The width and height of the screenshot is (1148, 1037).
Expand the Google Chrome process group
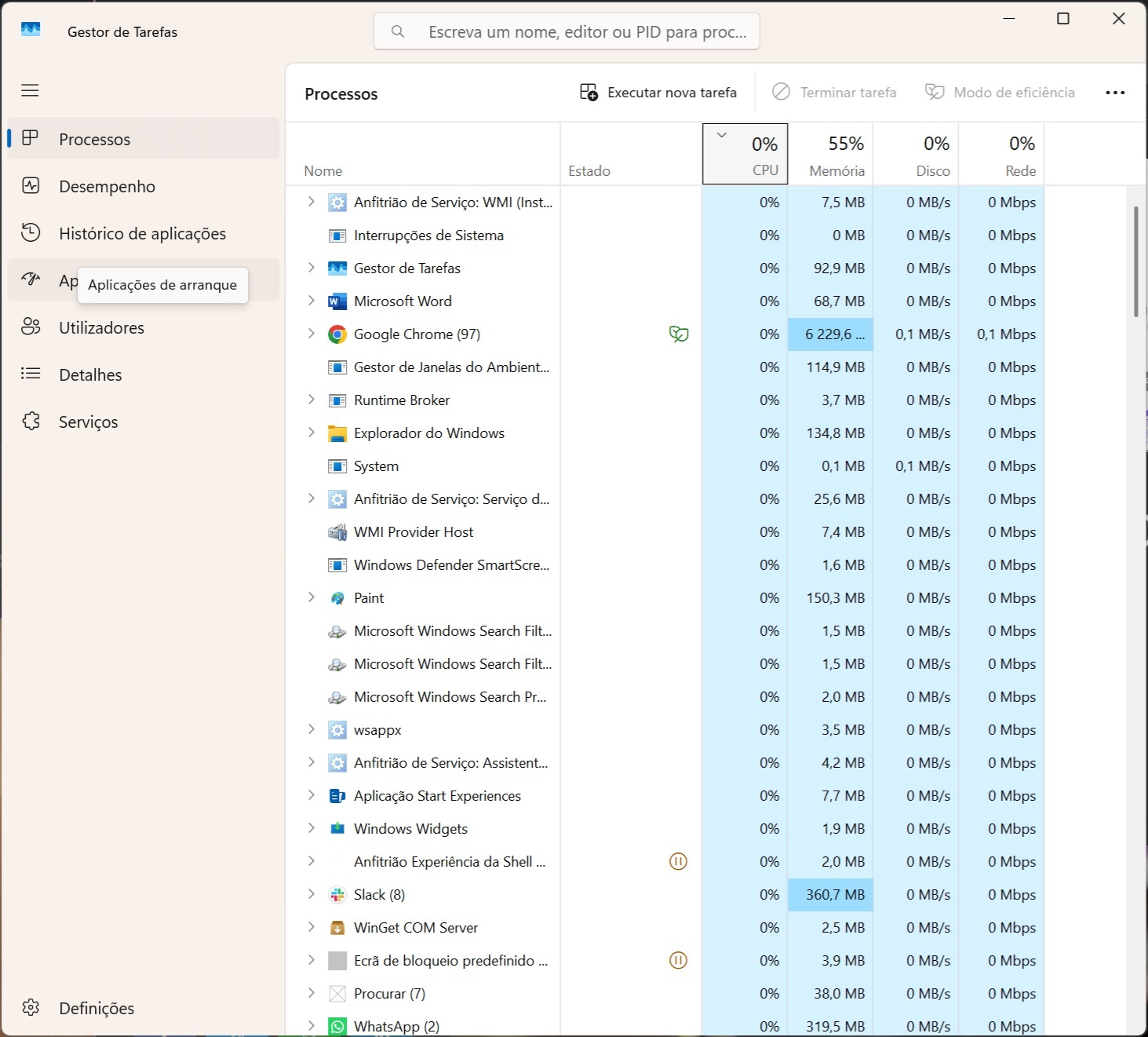click(x=311, y=334)
